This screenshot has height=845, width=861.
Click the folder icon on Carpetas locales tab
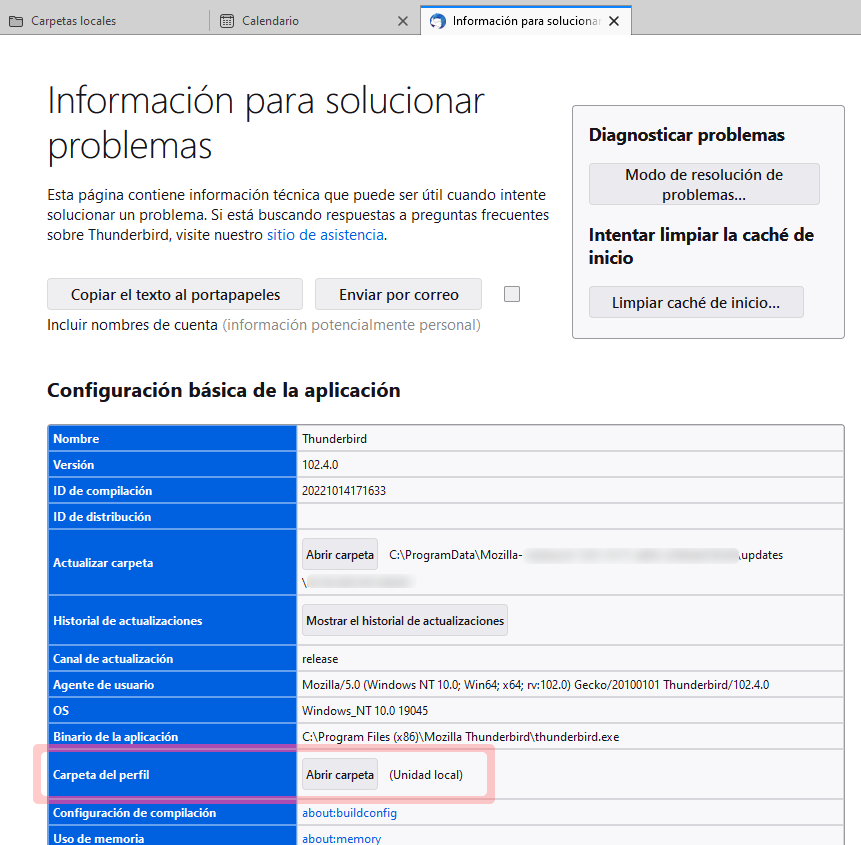pos(16,21)
